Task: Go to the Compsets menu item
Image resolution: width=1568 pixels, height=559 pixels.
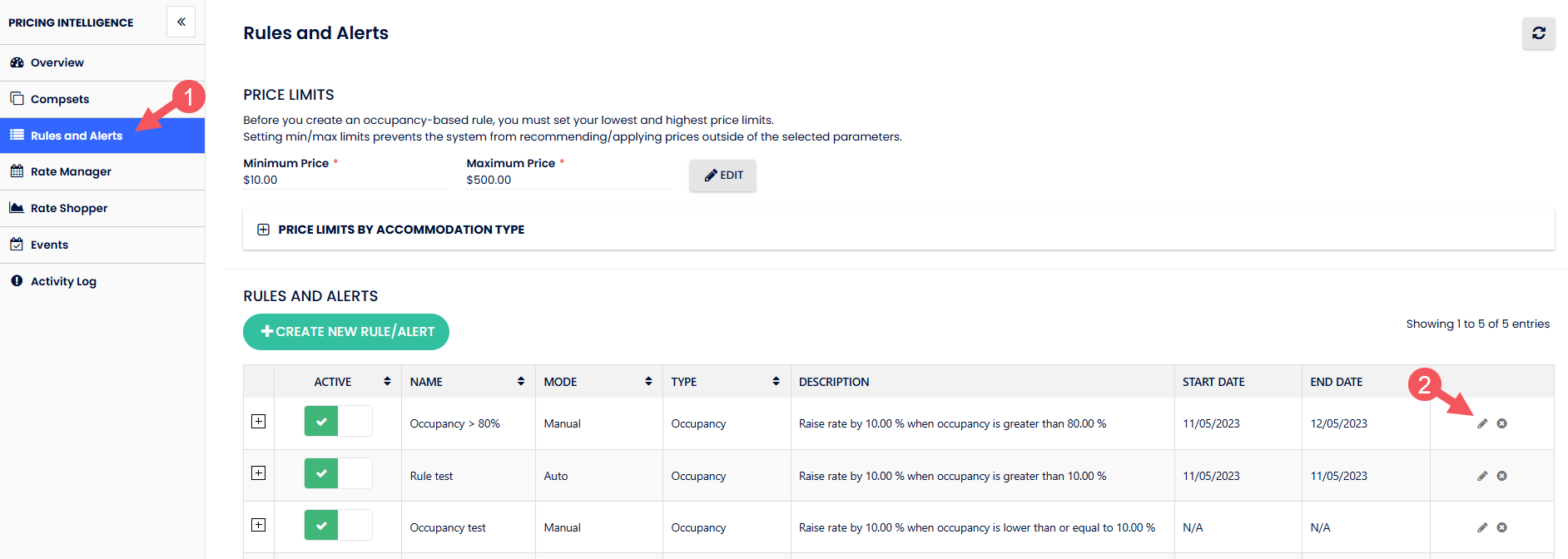Action: 60,99
